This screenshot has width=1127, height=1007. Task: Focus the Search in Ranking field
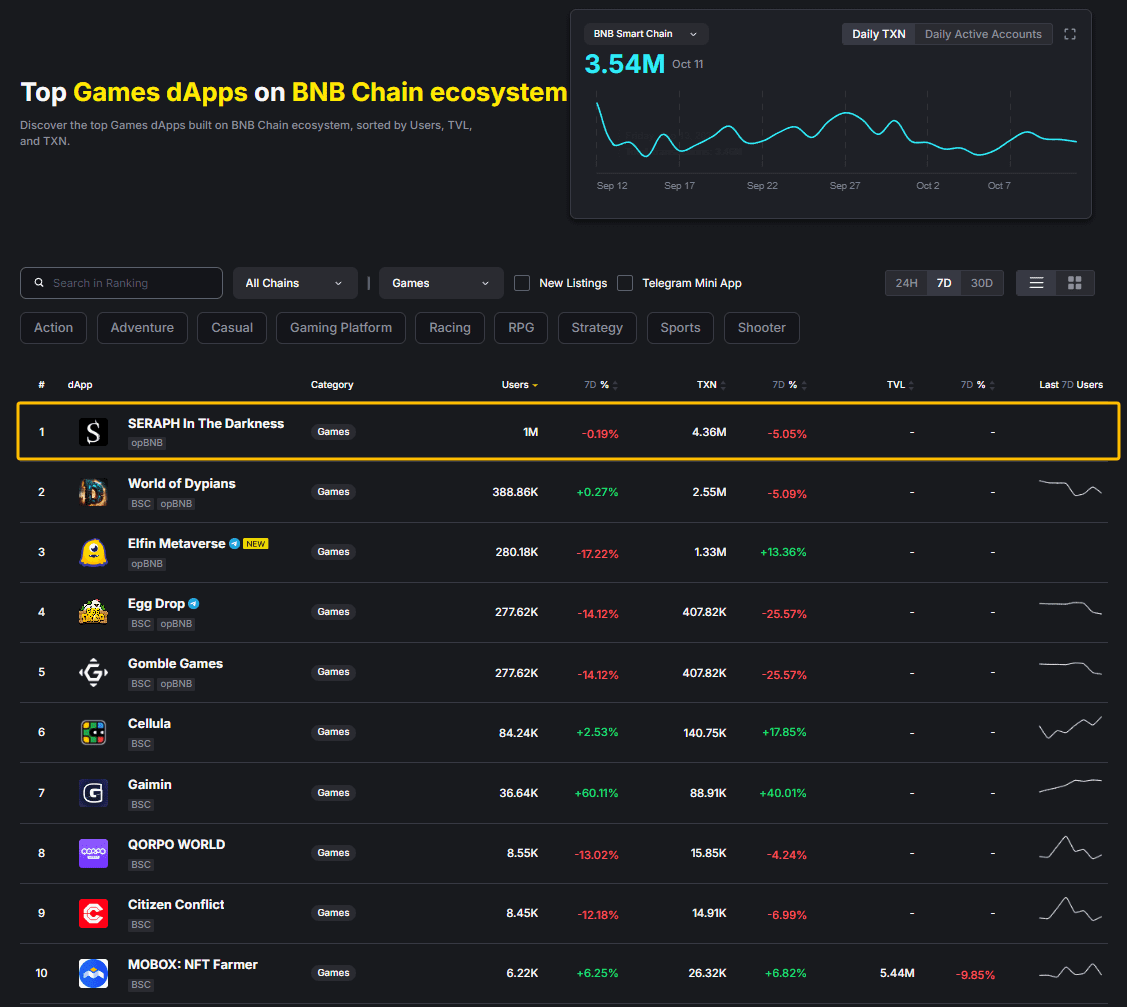[130, 283]
